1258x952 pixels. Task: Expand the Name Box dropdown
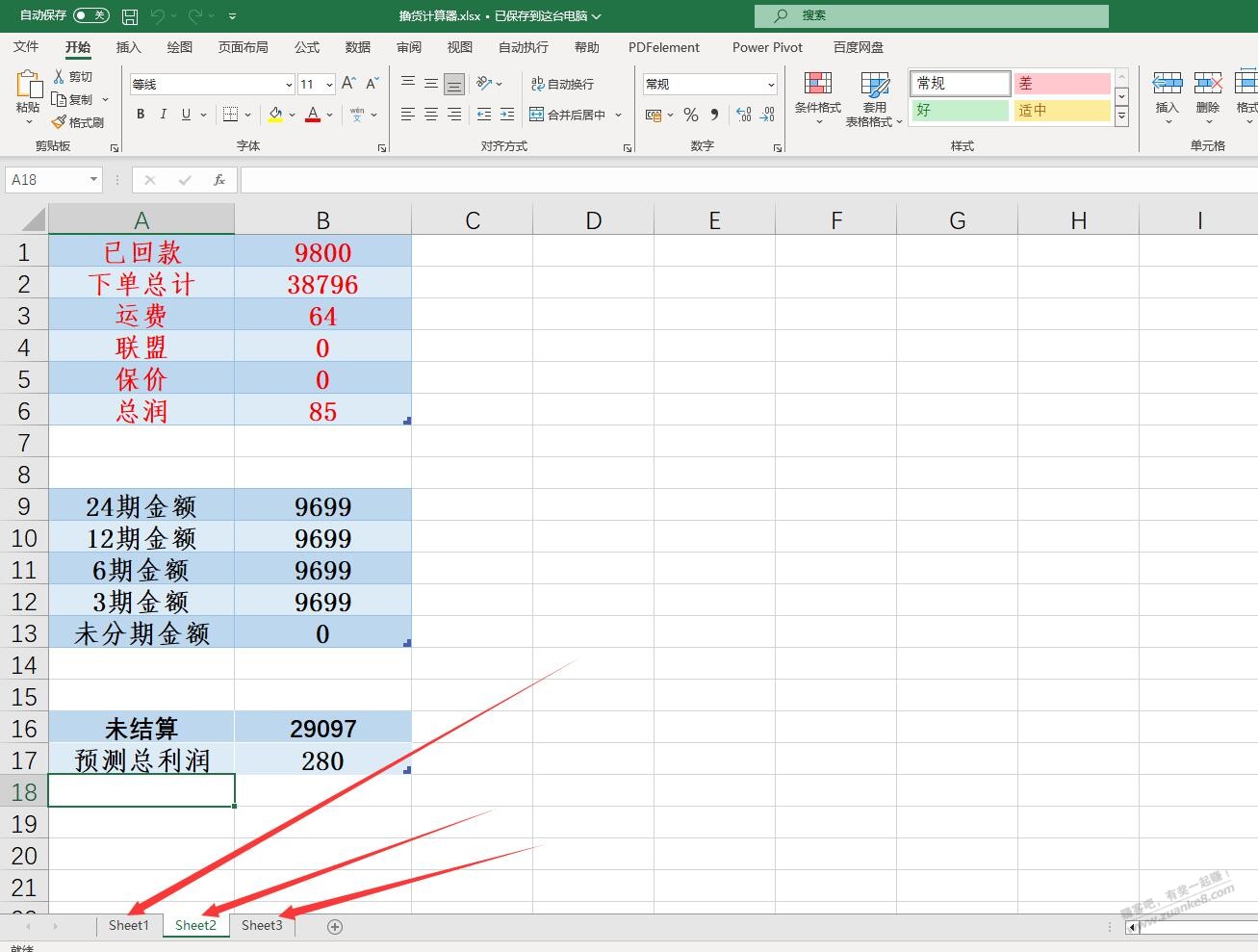pyautogui.click(x=93, y=180)
